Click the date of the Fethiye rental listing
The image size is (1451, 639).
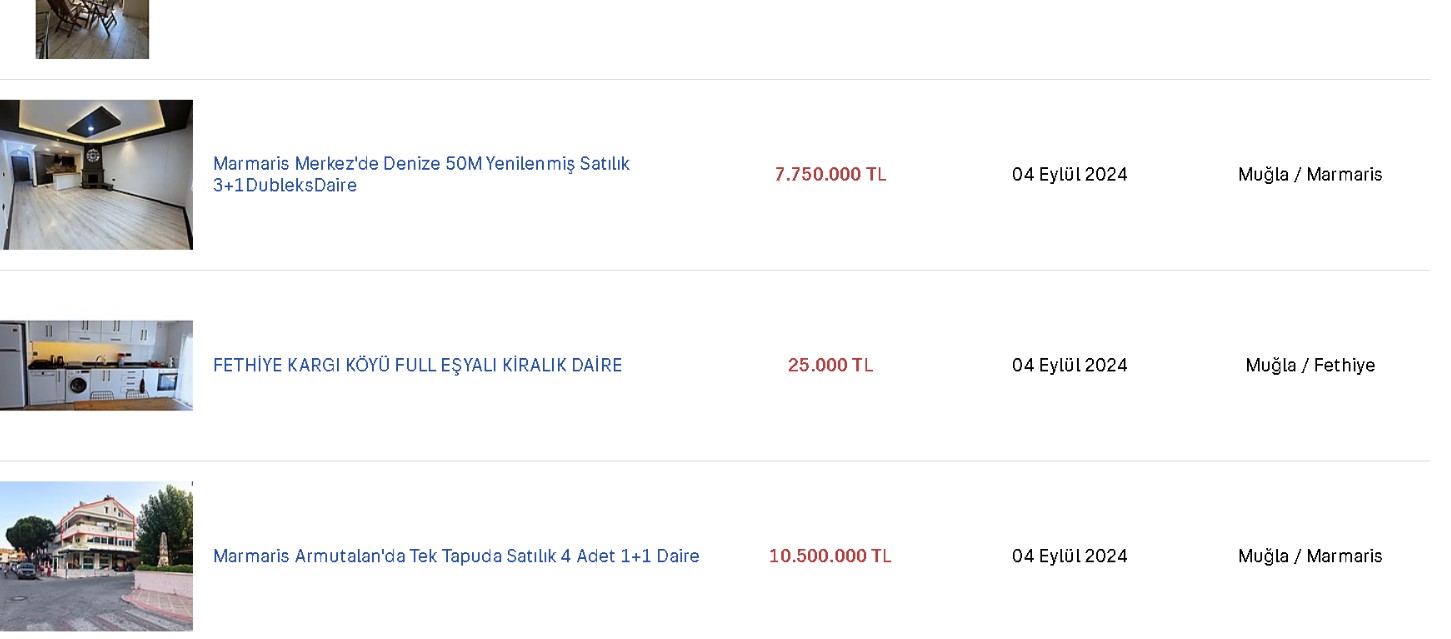tap(1069, 365)
